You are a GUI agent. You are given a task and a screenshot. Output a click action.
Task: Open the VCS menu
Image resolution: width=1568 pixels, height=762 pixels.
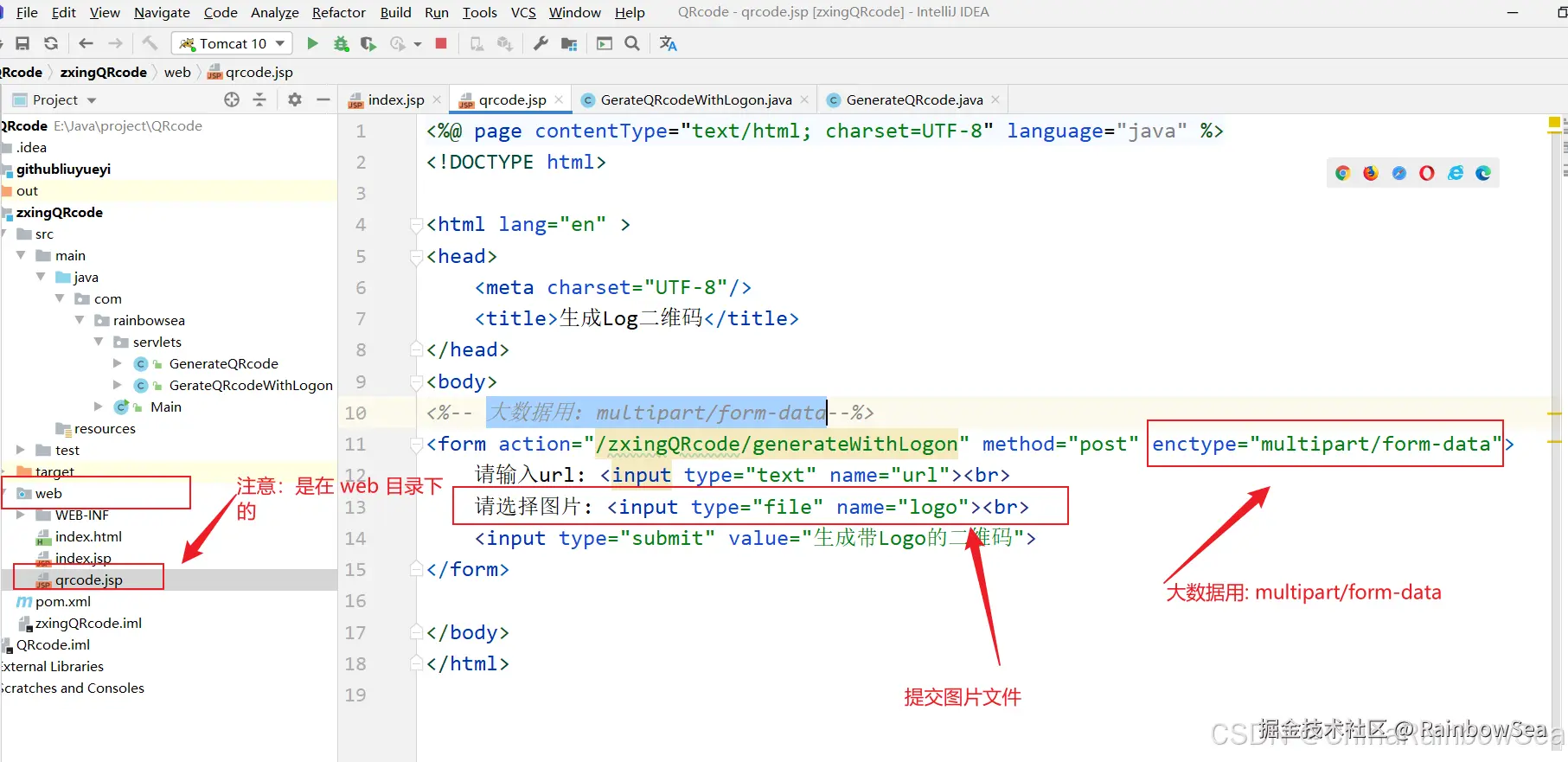click(x=523, y=12)
